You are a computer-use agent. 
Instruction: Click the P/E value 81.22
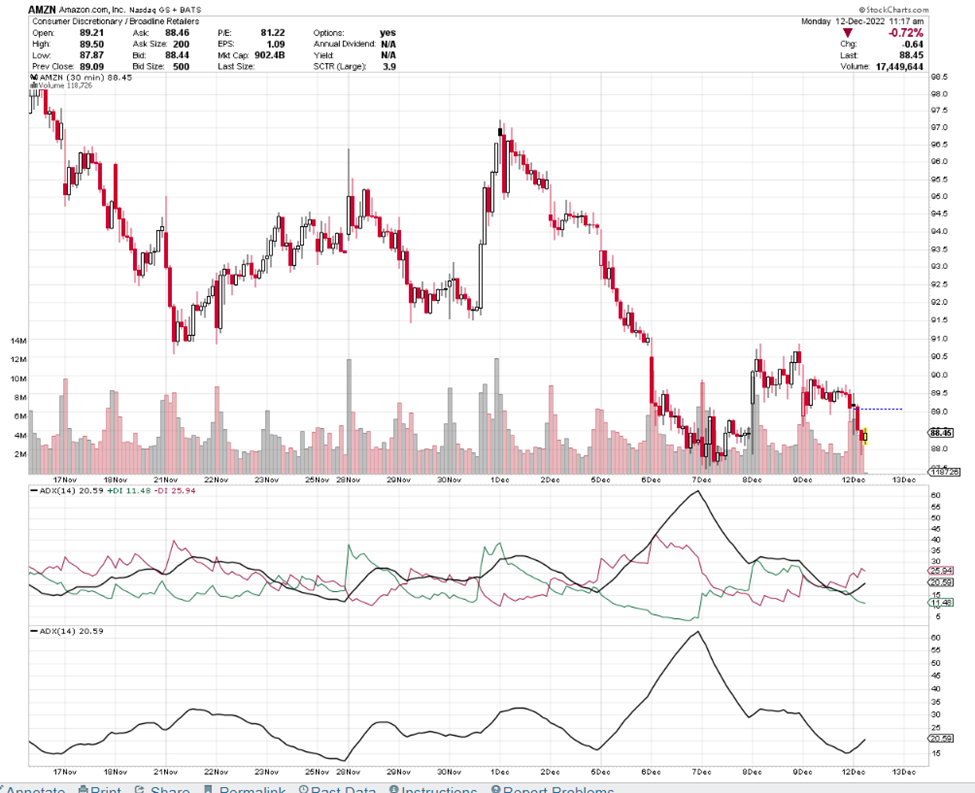click(x=272, y=32)
